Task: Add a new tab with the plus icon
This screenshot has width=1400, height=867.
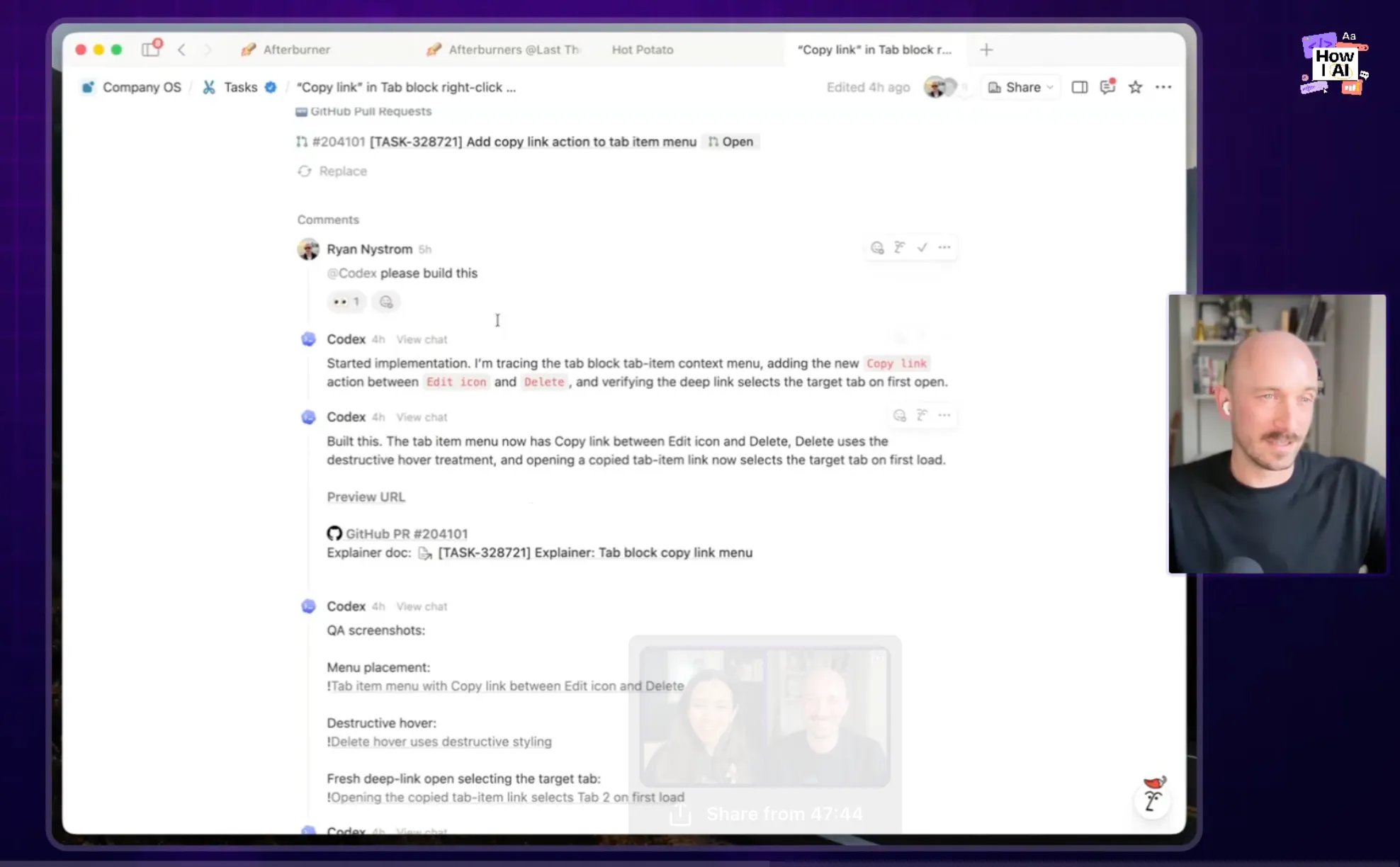Action: (x=986, y=50)
